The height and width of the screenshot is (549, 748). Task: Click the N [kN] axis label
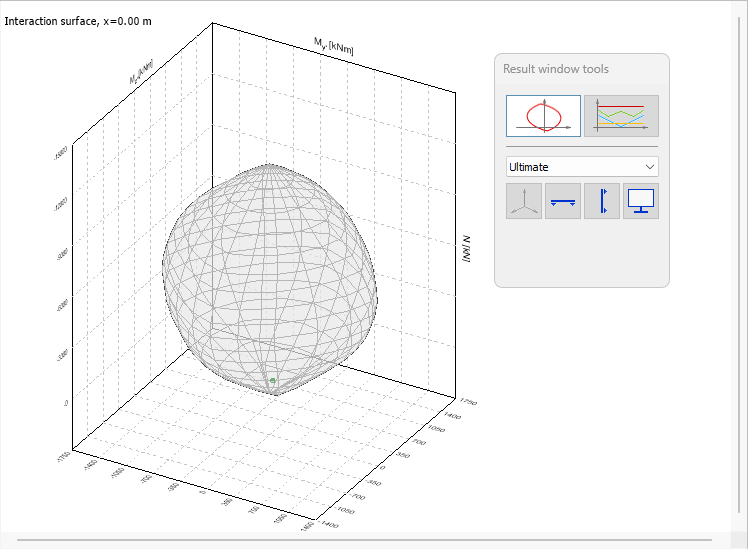click(x=466, y=249)
